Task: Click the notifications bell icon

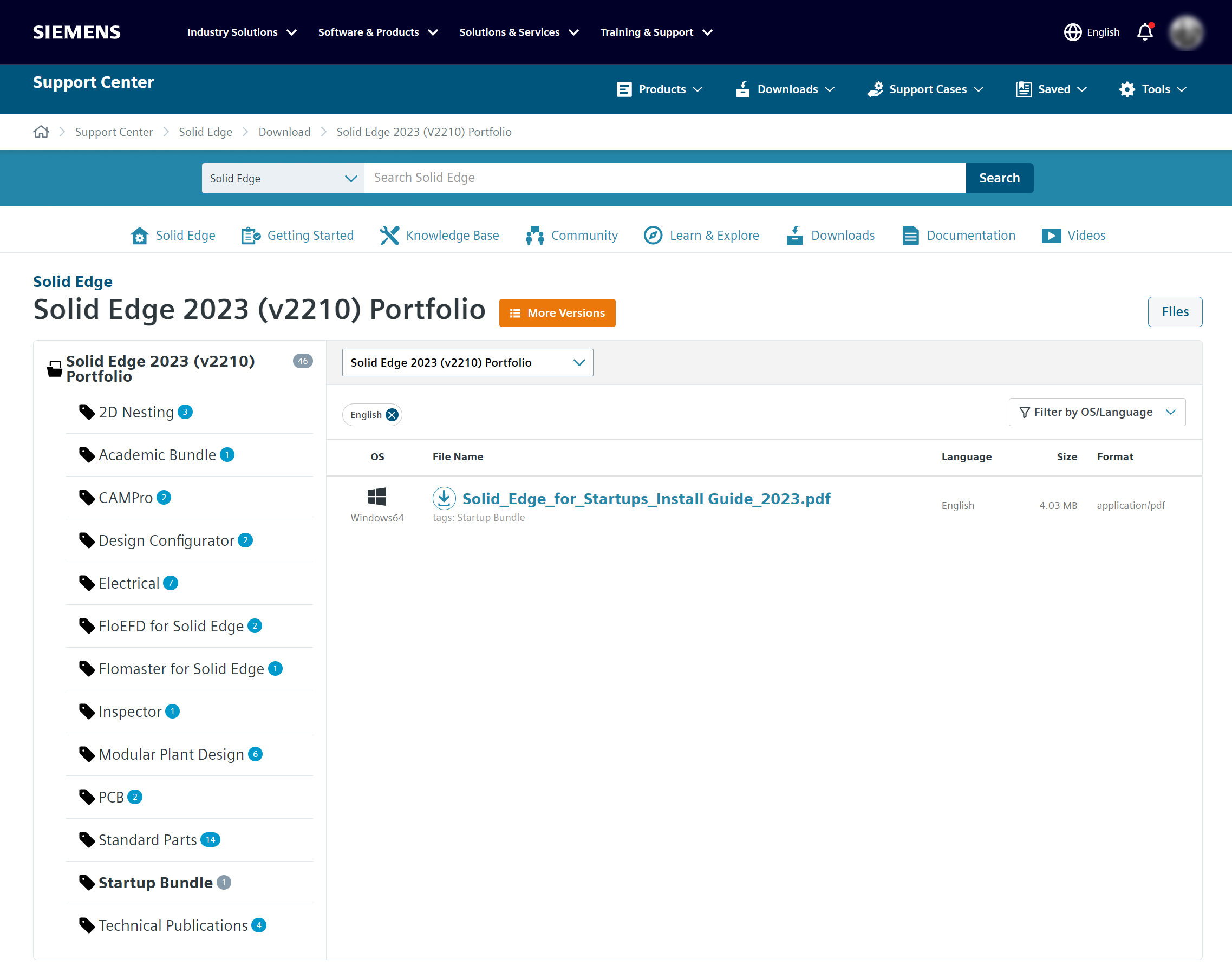Action: [x=1144, y=32]
